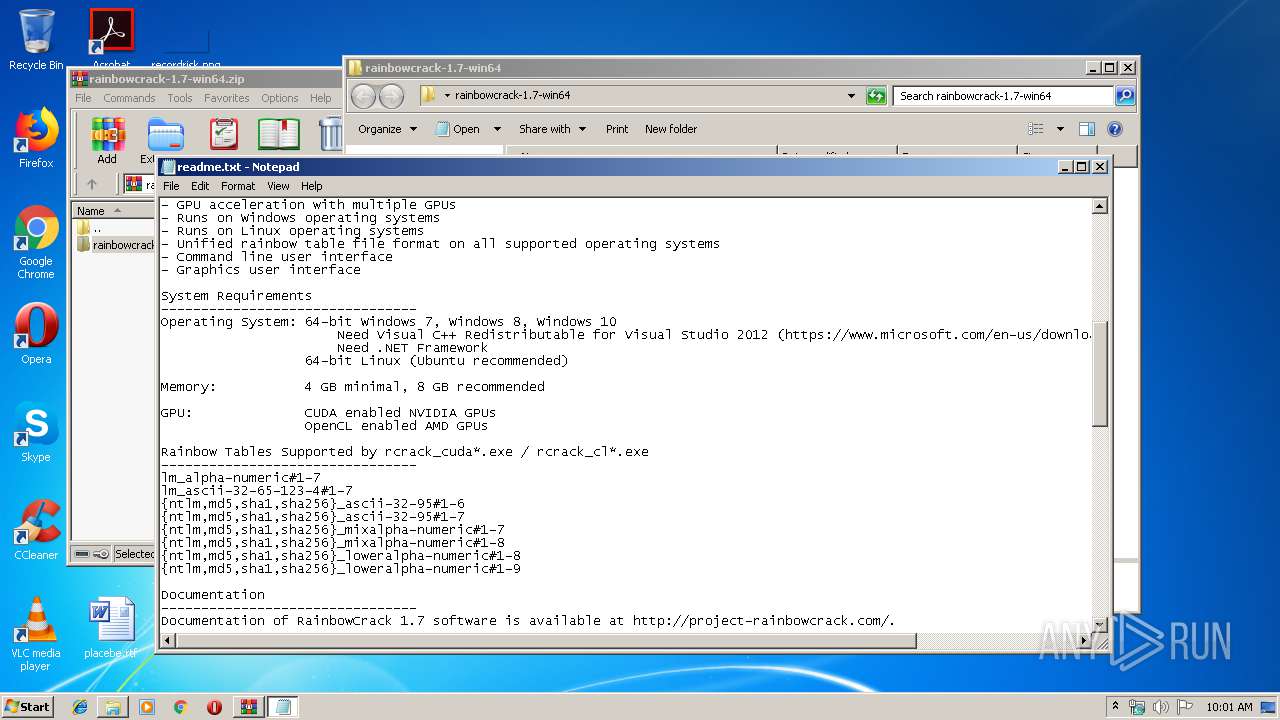Click the Add button in WinRAR toolbar

click(107, 141)
